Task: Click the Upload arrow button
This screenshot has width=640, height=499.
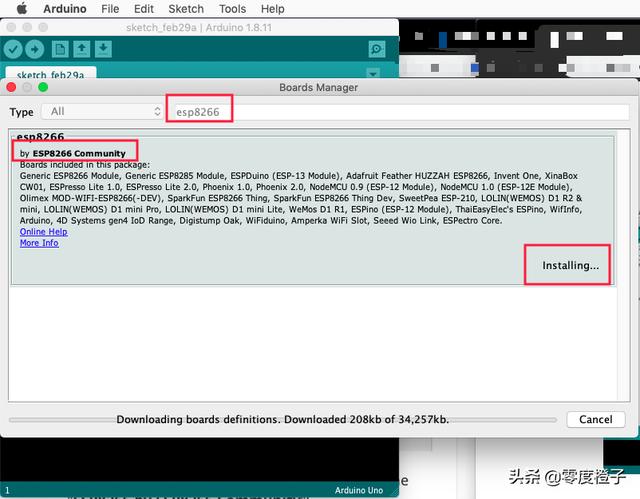Action: [35, 49]
